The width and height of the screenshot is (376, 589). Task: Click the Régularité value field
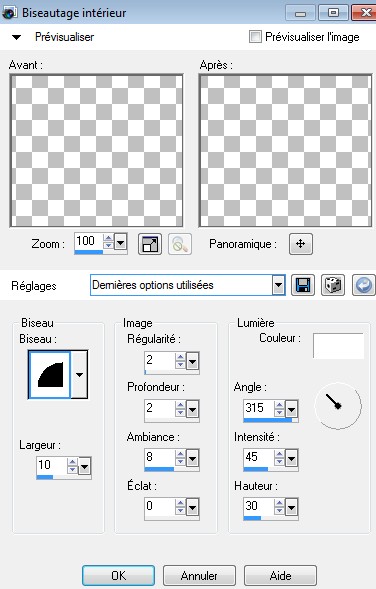pos(160,361)
